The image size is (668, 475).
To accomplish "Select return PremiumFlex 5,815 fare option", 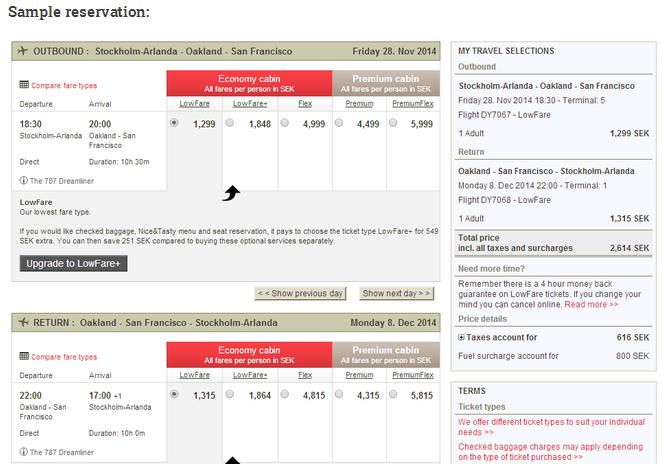I will coord(393,394).
